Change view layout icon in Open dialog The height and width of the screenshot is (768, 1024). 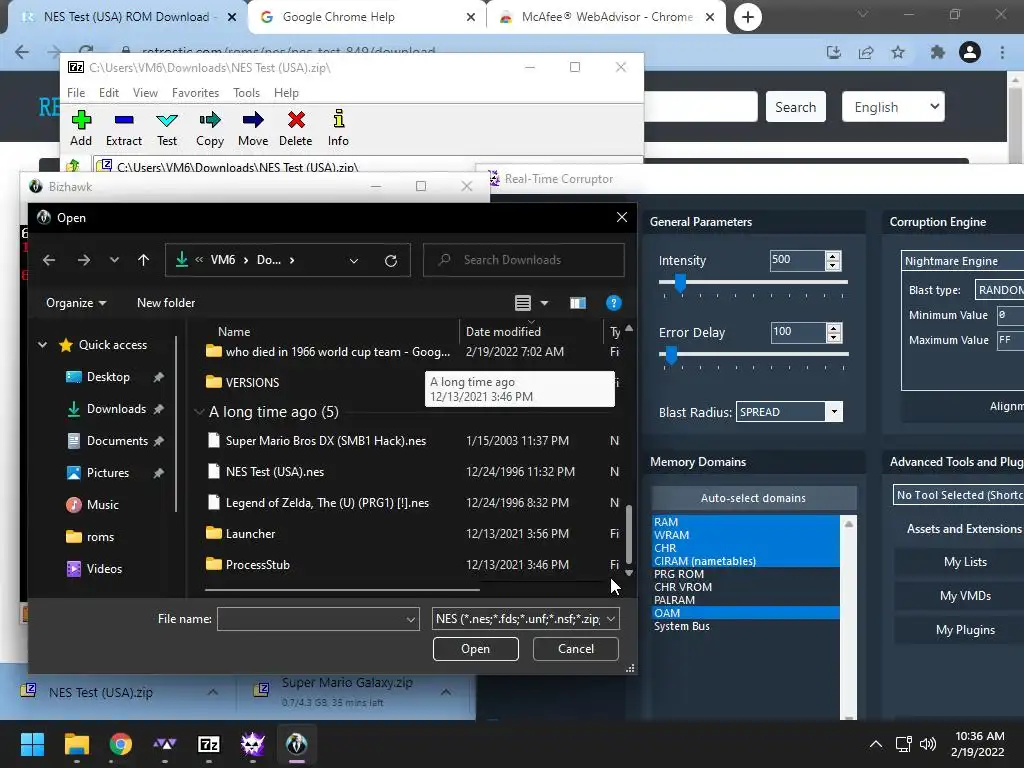pos(523,303)
